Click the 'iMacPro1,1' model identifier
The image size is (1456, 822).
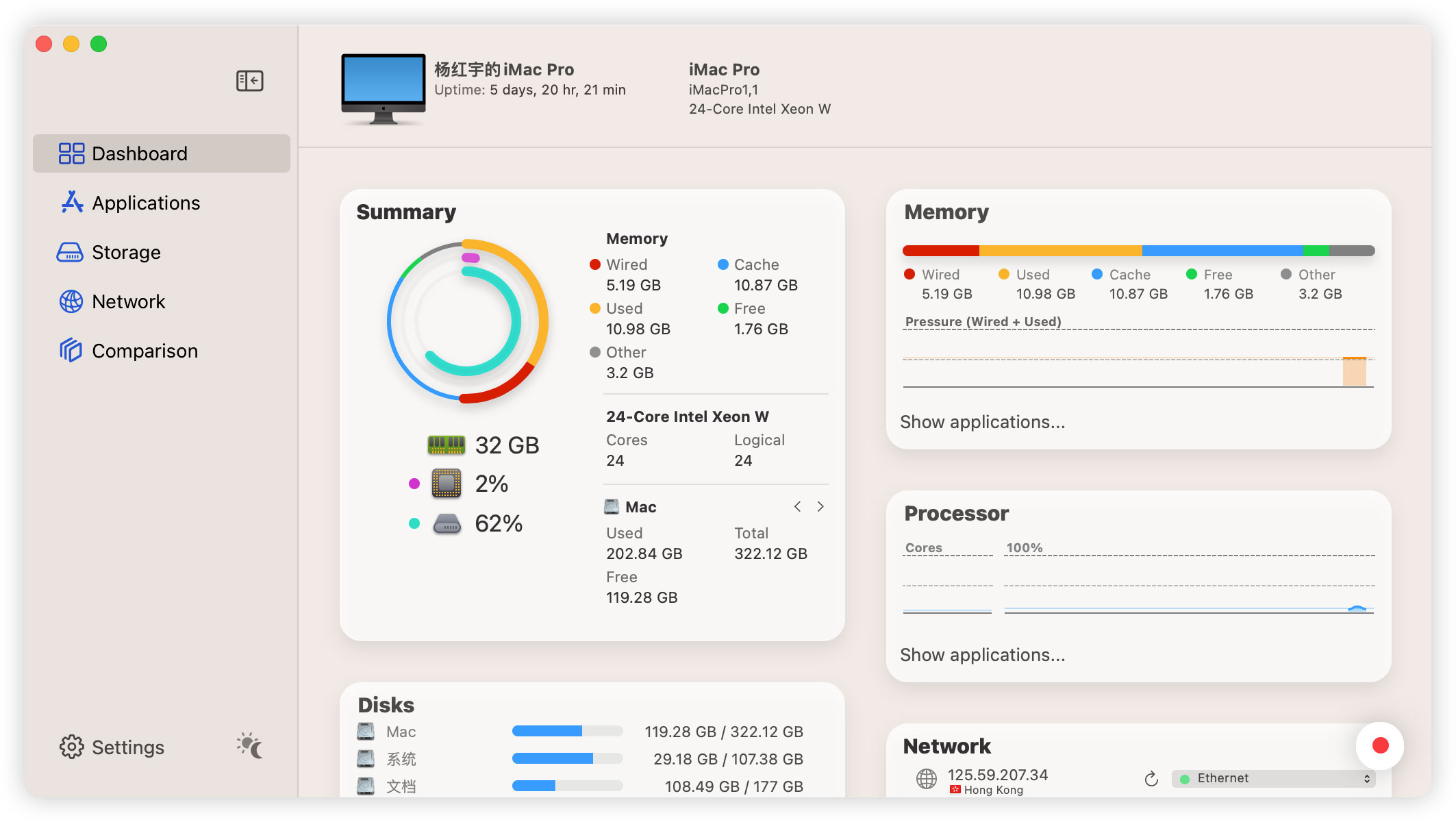coord(723,90)
